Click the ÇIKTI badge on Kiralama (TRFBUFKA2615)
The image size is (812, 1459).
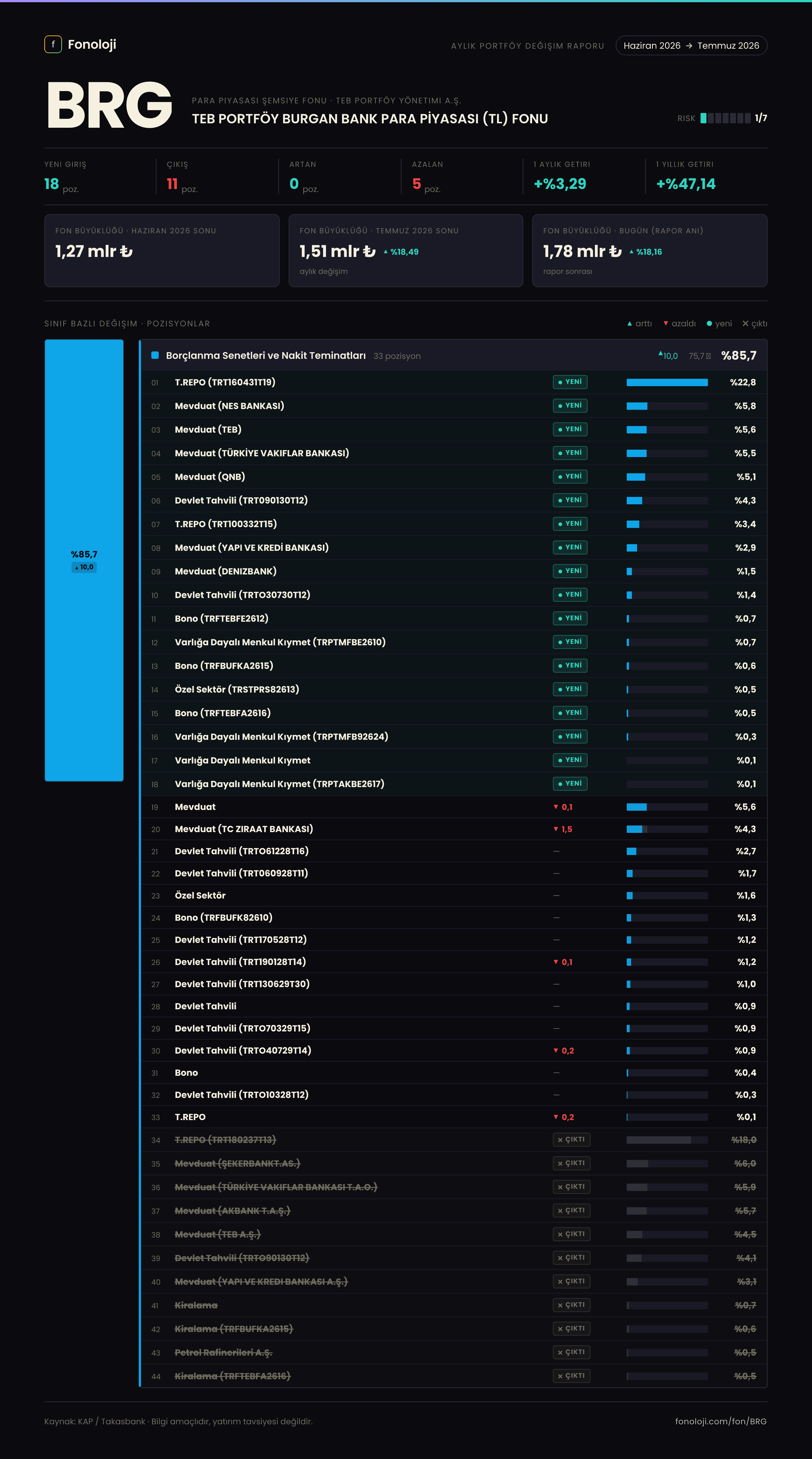(571, 1329)
